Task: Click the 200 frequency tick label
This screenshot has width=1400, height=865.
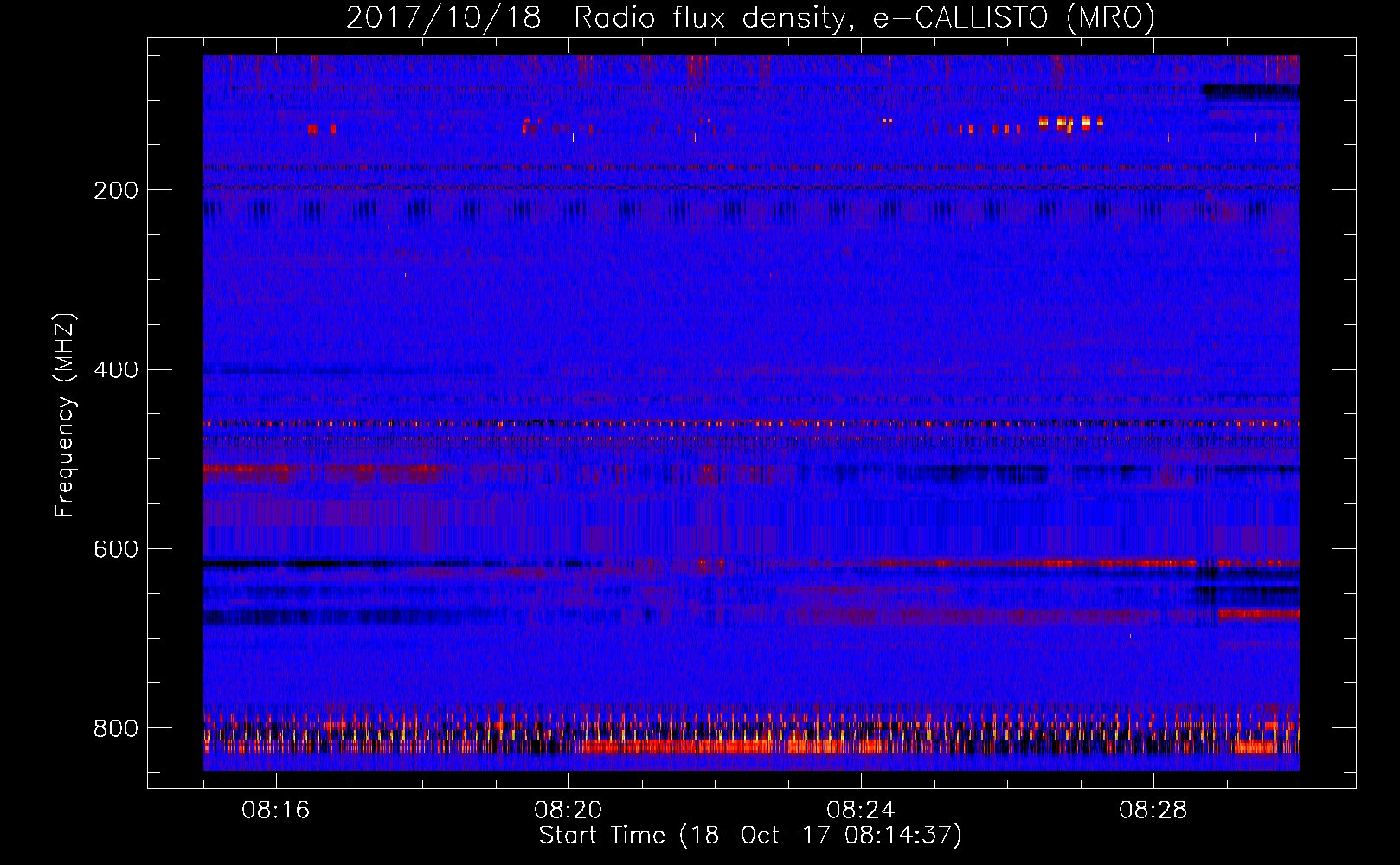Action: click(116, 190)
